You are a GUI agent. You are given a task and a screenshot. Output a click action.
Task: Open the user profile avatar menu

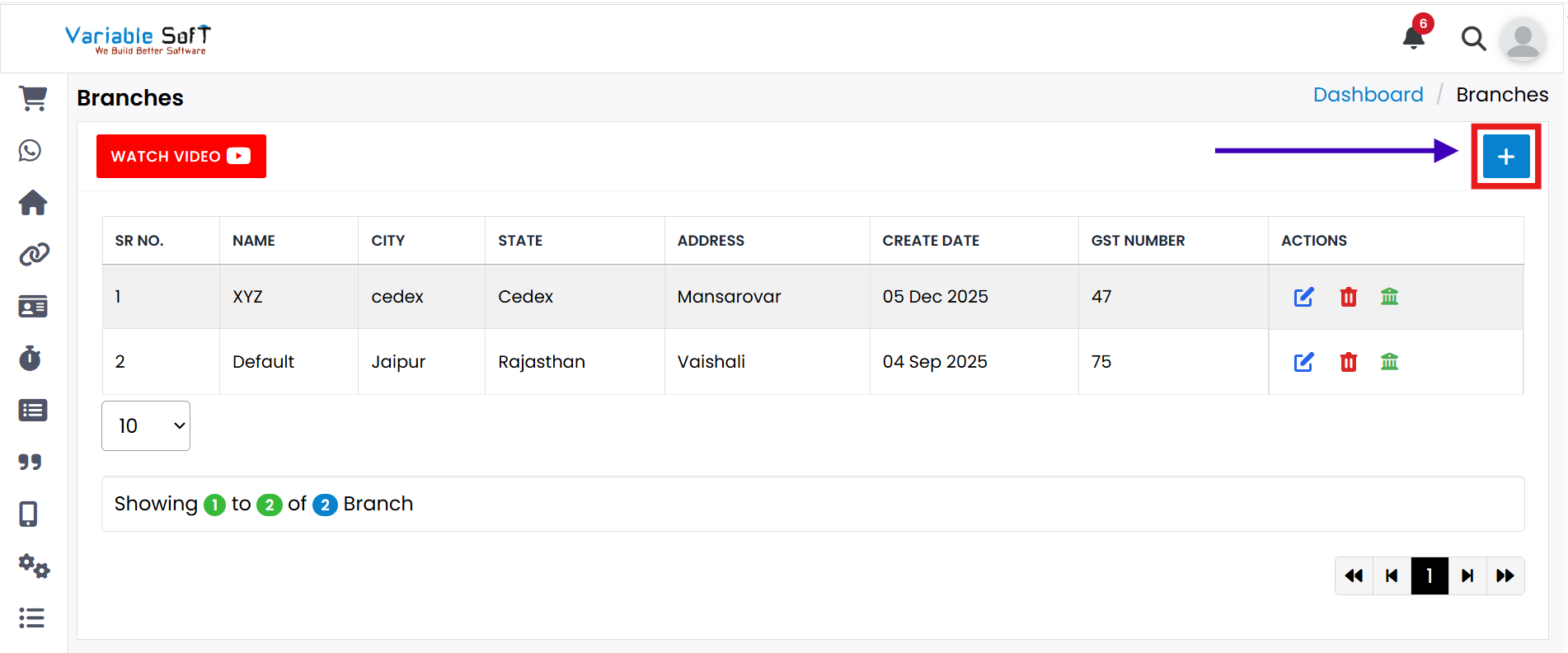coord(1522,40)
